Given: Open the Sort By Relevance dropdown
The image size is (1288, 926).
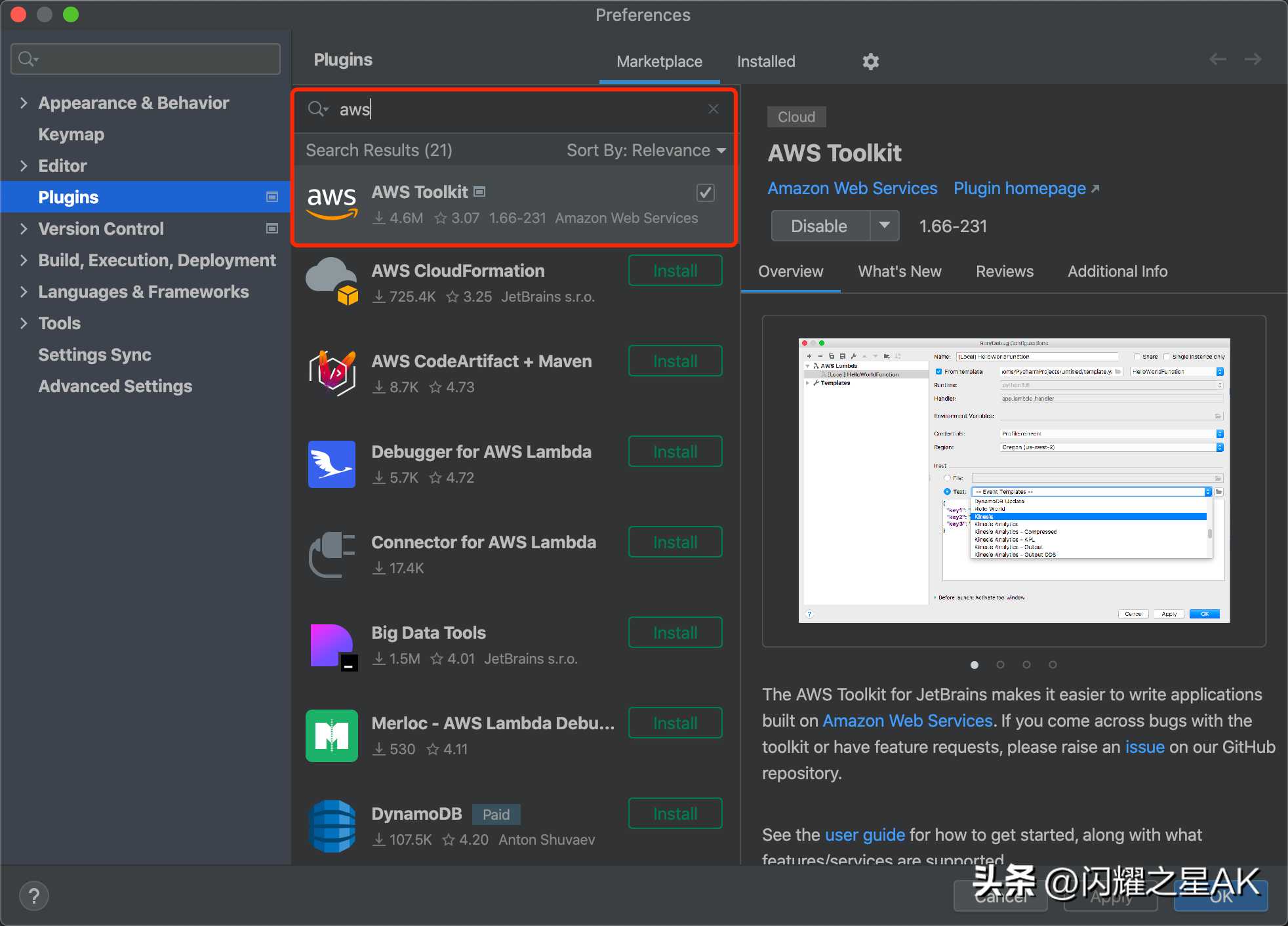Looking at the screenshot, I should tap(646, 150).
